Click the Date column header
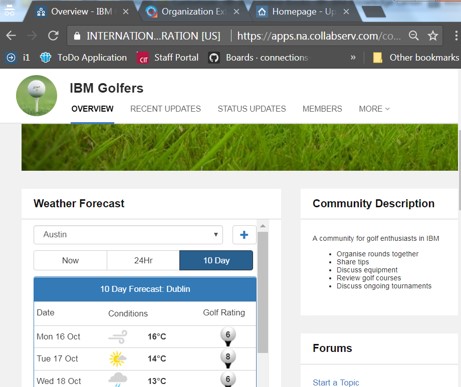This screenshot has width=461, height=387. (x=45, y=313)
